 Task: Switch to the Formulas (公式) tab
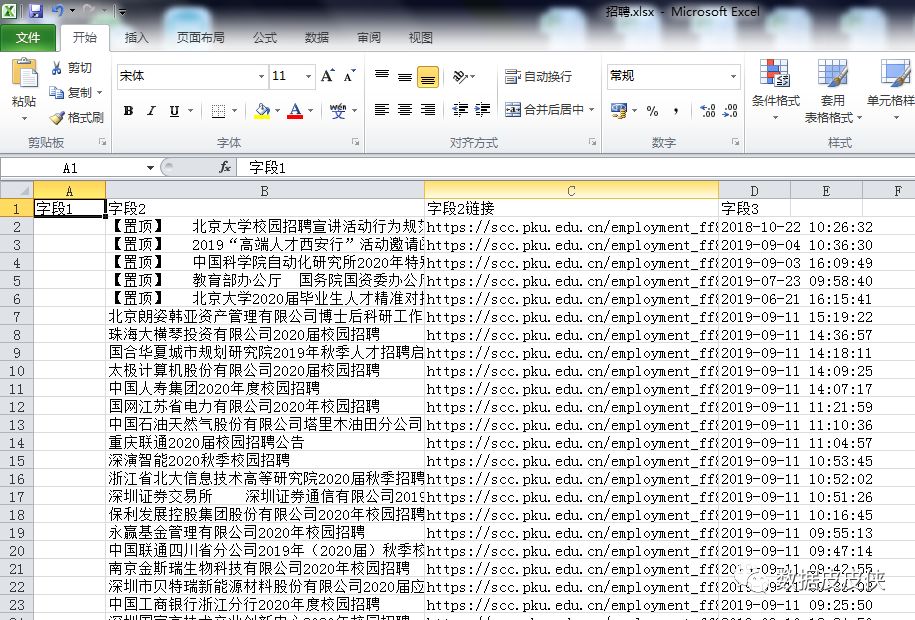tap(264, 38)
